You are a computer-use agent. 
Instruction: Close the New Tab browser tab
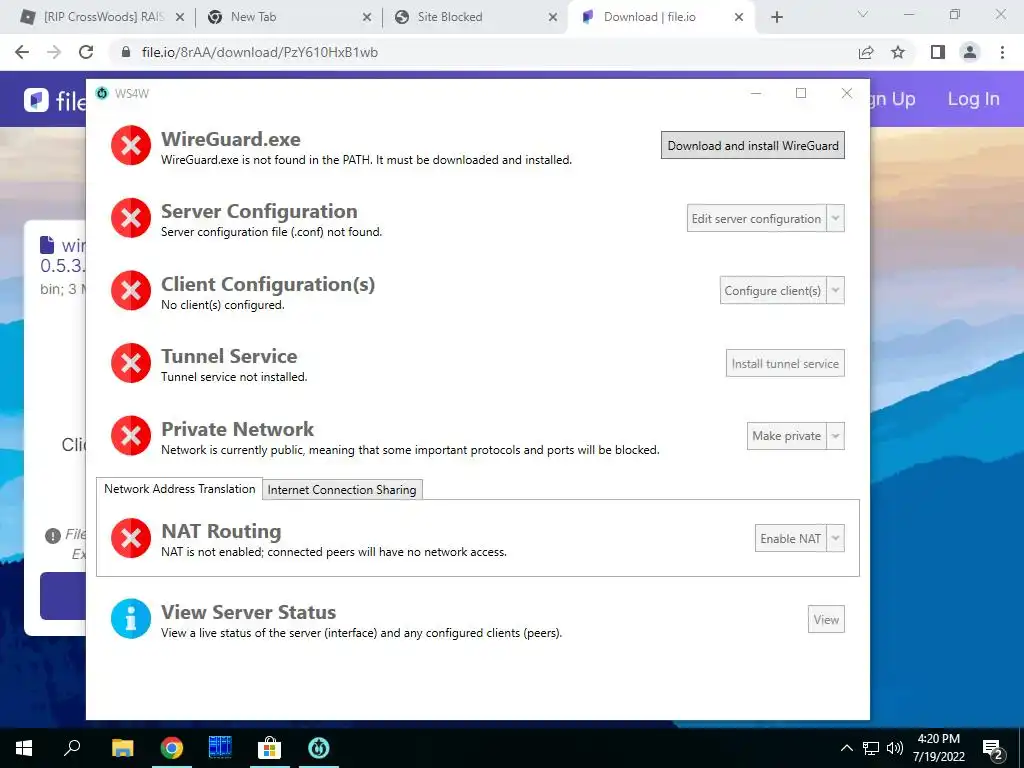(x=367, y=17)
